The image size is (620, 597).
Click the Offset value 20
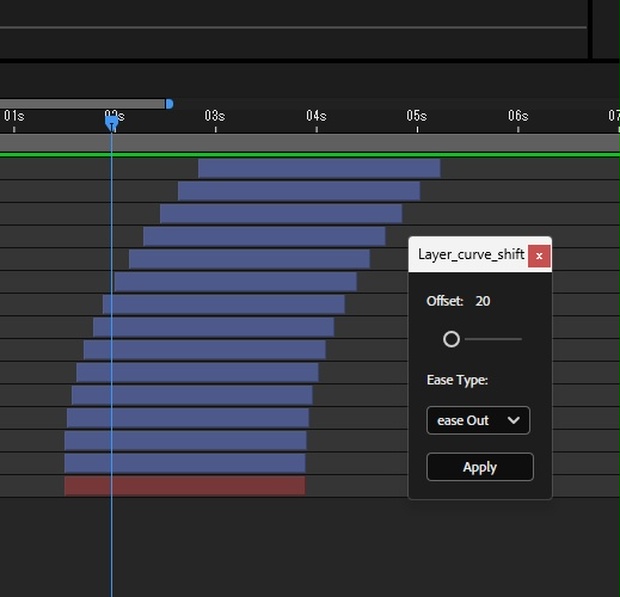483,301
